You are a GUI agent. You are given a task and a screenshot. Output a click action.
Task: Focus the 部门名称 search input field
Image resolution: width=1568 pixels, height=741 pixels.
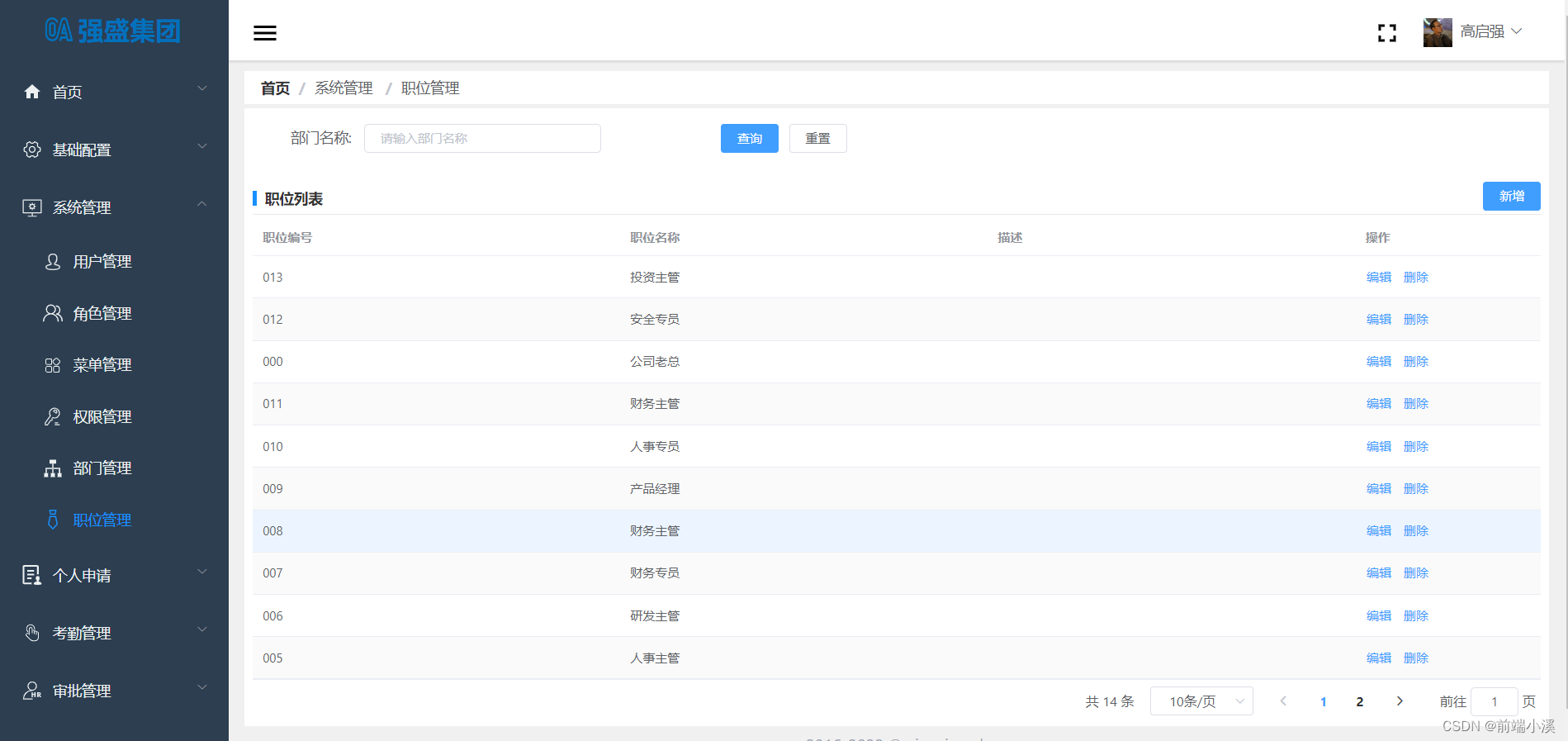482,139
